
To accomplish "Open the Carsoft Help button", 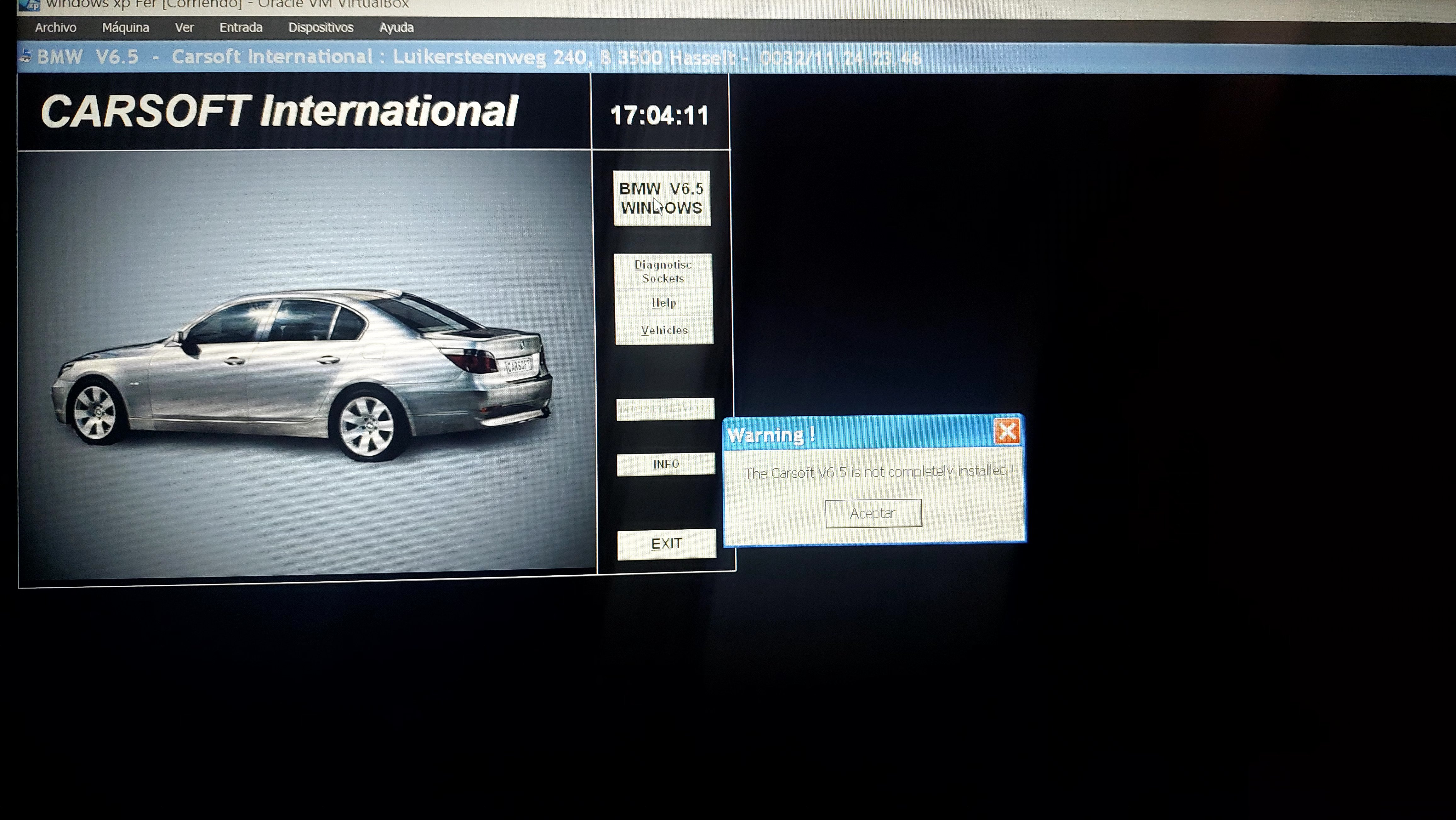I will click(x=663, y=303).
